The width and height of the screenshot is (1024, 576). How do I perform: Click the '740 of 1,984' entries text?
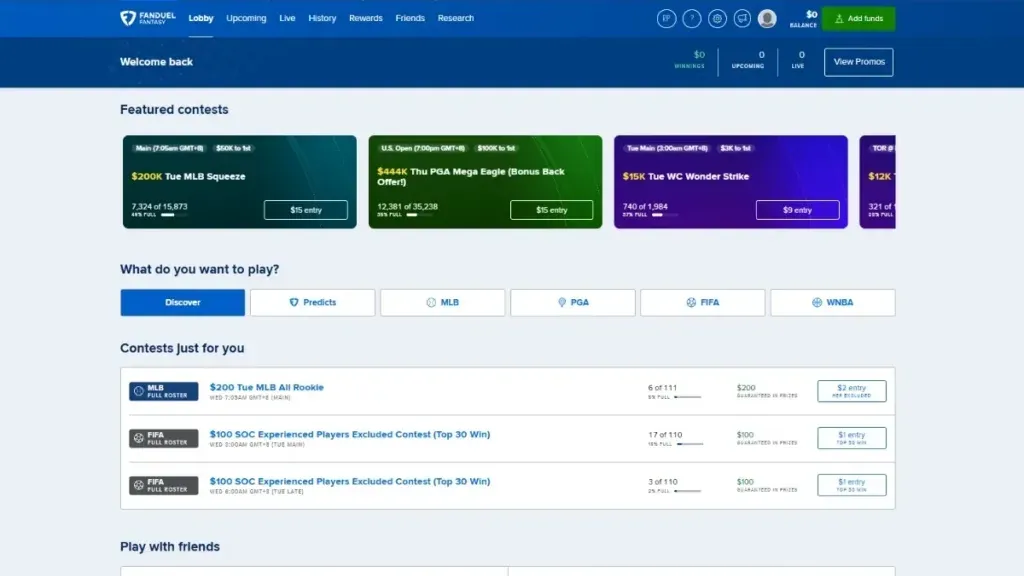645,206
